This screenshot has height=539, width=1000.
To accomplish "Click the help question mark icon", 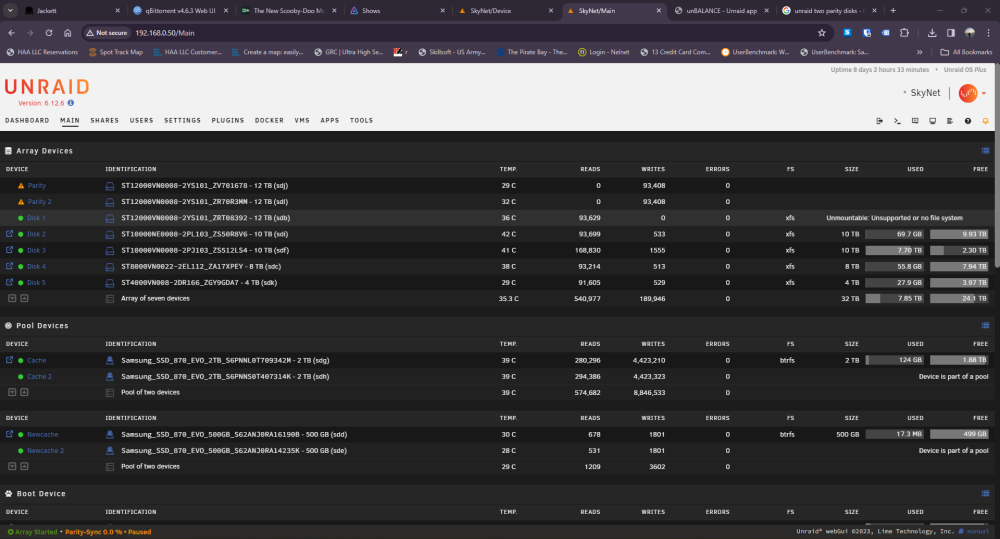I will click(967, 121).
